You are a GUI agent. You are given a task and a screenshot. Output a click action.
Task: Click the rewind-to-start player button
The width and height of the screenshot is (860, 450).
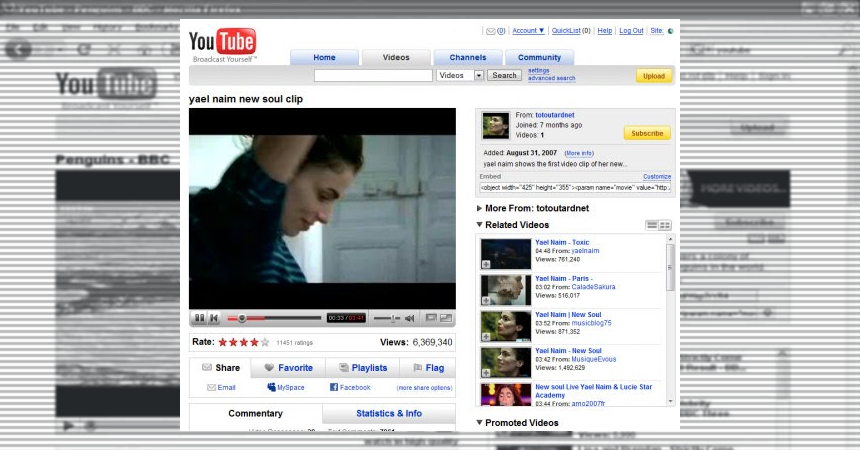click(214, 318)
